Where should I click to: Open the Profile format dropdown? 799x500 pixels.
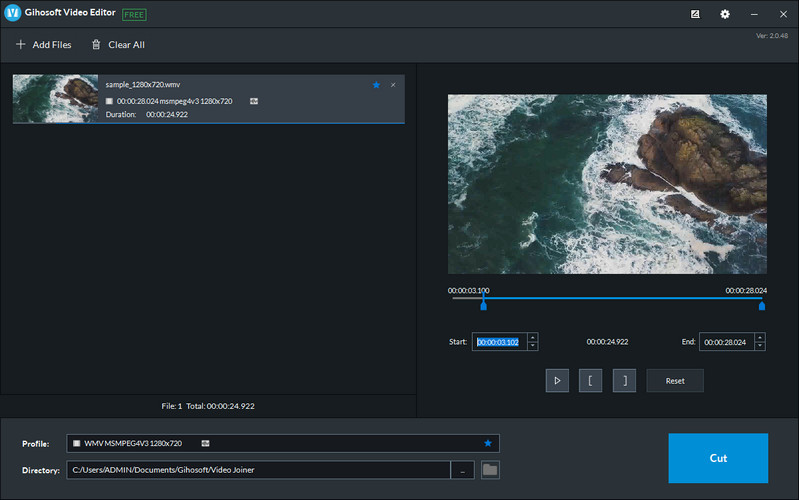[x=270, y=443]
